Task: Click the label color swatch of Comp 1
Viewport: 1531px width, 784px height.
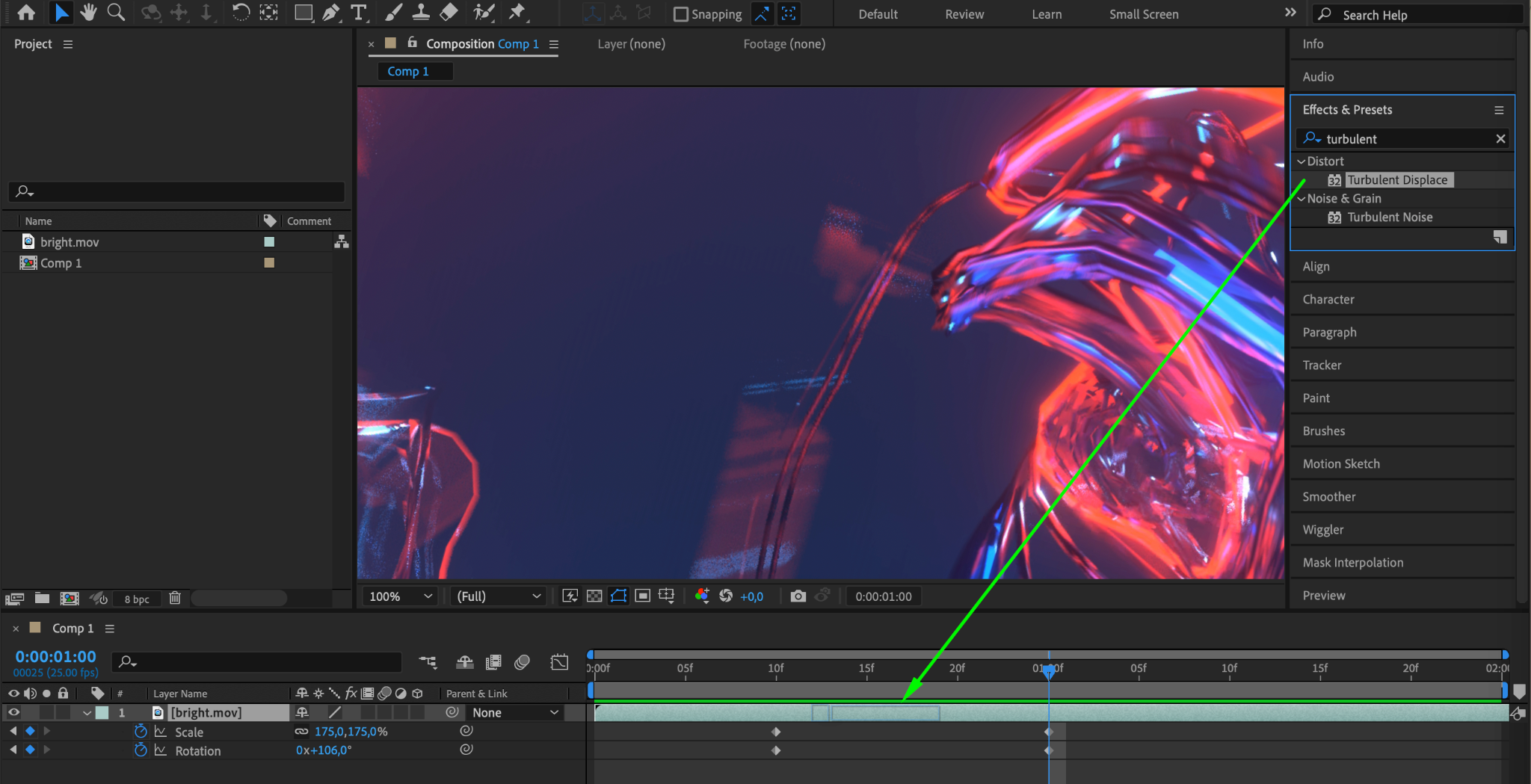Action: 269,263
